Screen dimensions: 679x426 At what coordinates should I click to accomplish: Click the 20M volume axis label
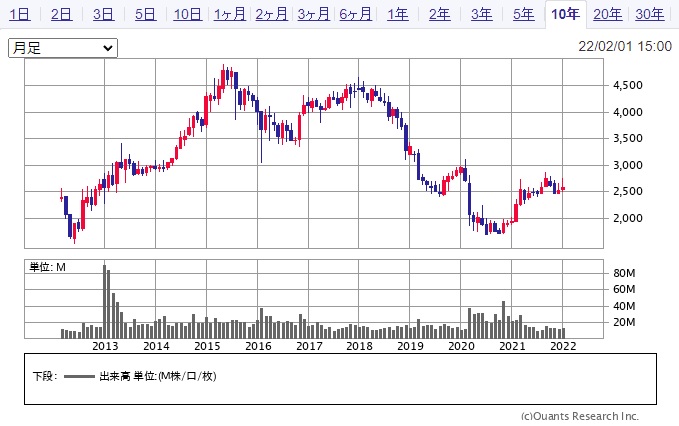624,322
